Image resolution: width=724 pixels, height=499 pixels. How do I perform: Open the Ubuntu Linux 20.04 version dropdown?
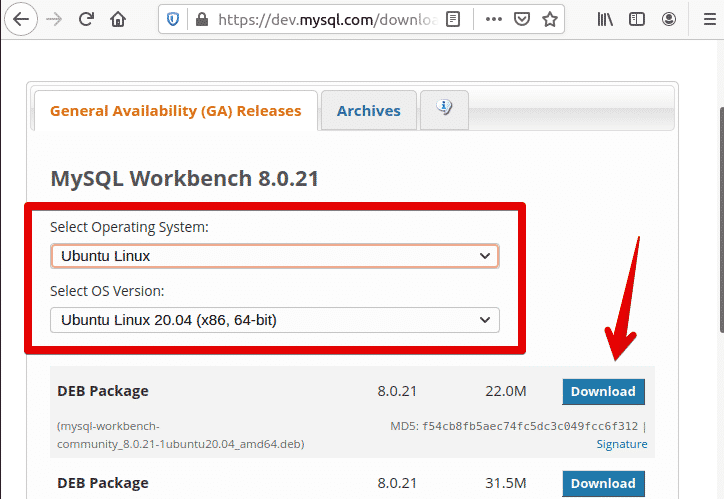(275, 320)
